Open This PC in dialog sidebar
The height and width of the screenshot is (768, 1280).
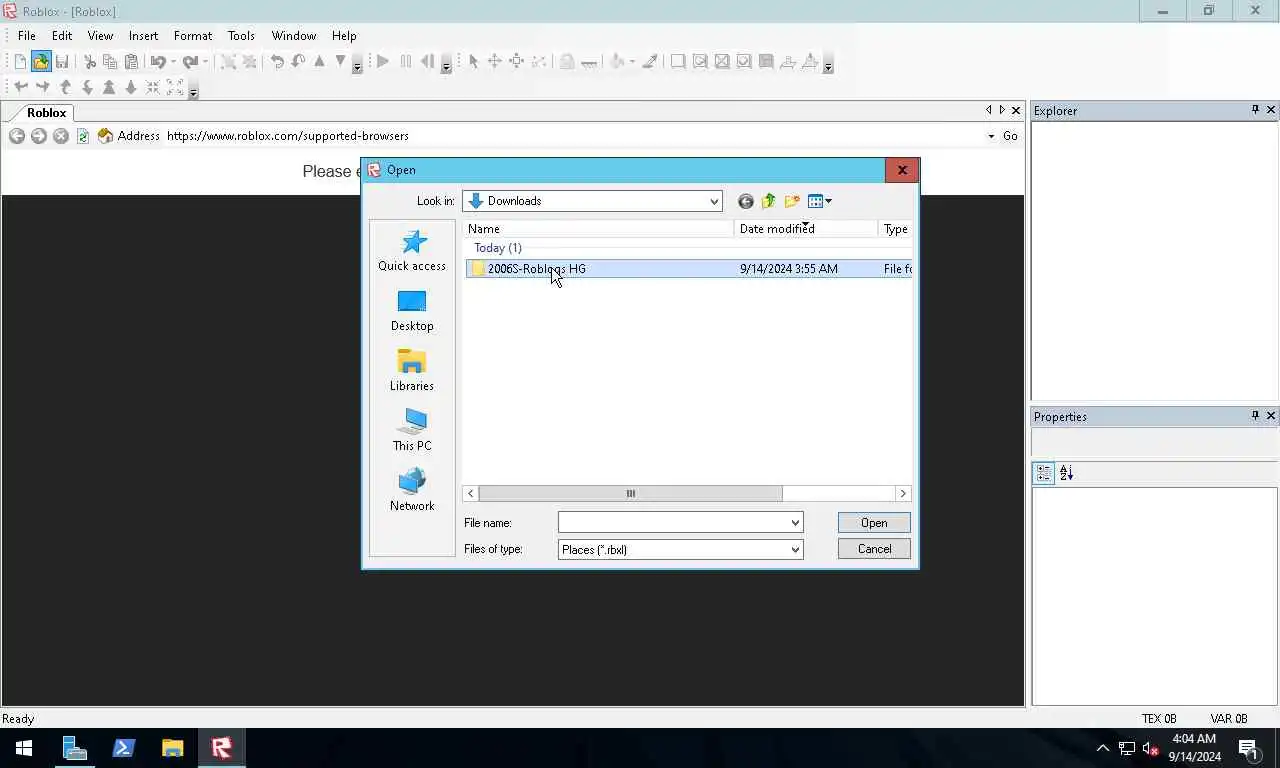[x=412, y=430]
